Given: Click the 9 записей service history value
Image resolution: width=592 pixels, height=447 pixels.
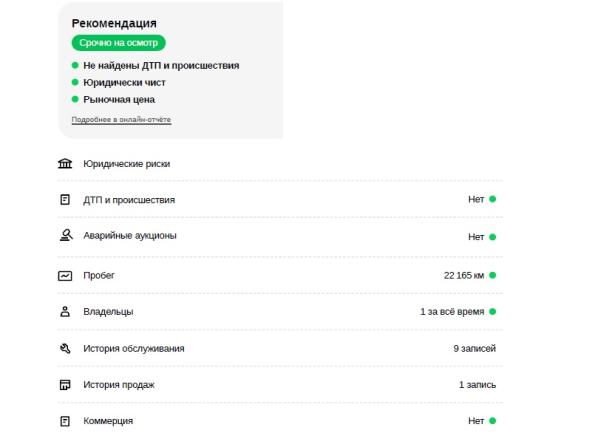Looking at the screenshot, I should point(475,348).
